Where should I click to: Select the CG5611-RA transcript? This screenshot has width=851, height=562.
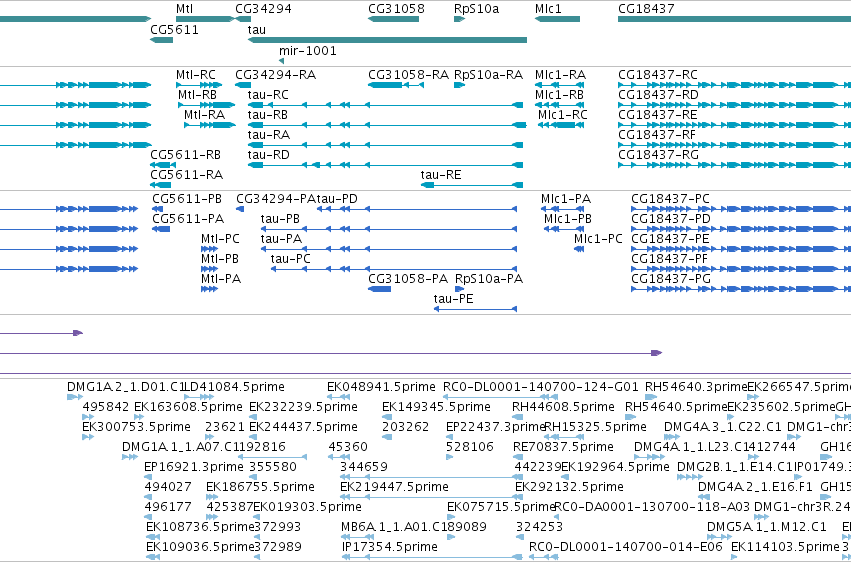point(161,185)
